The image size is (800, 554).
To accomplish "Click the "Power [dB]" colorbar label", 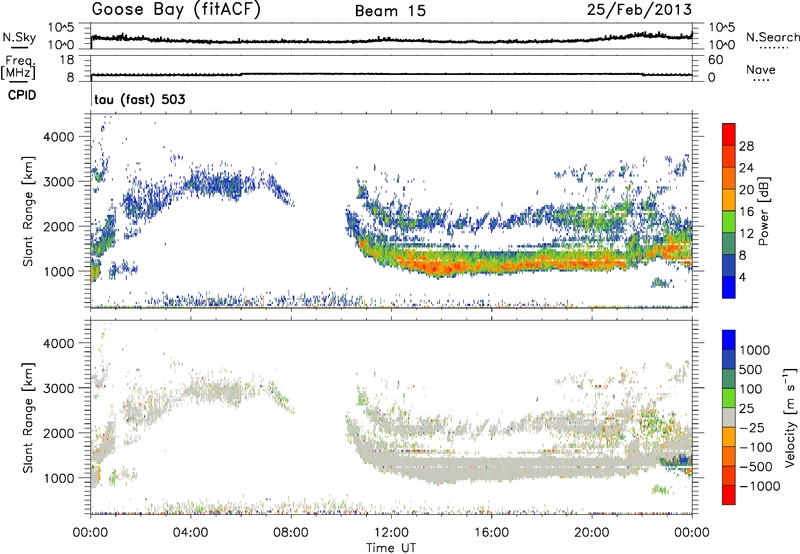I will (763, 211).
